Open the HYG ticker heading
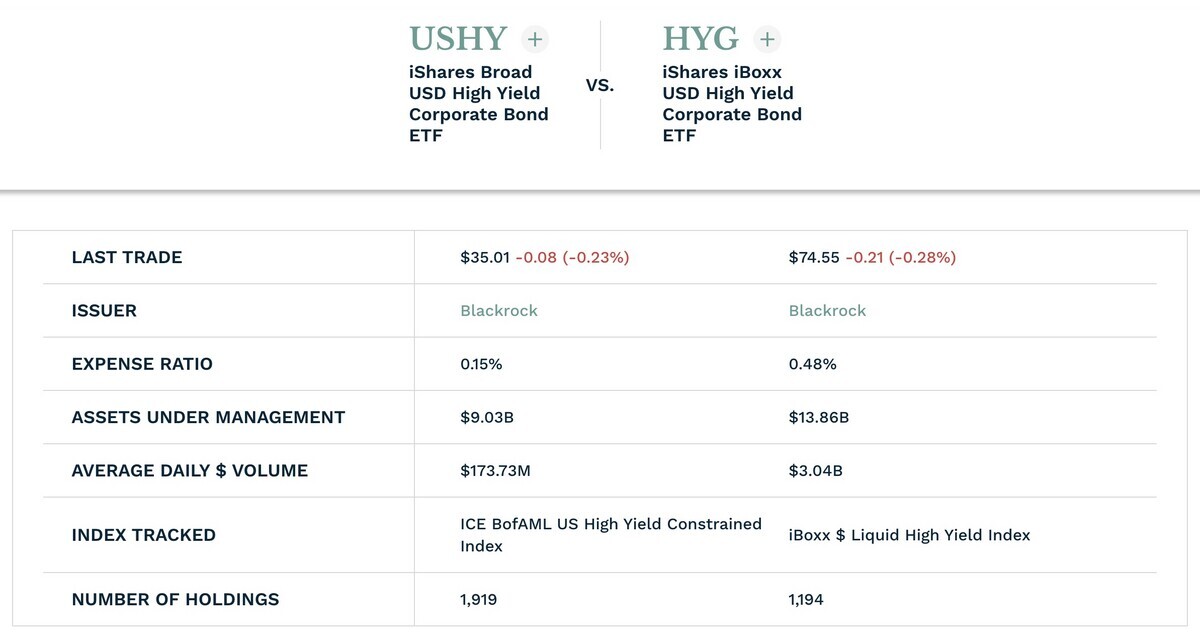Screen dimensions: 1200x644 tap(701, 39)
